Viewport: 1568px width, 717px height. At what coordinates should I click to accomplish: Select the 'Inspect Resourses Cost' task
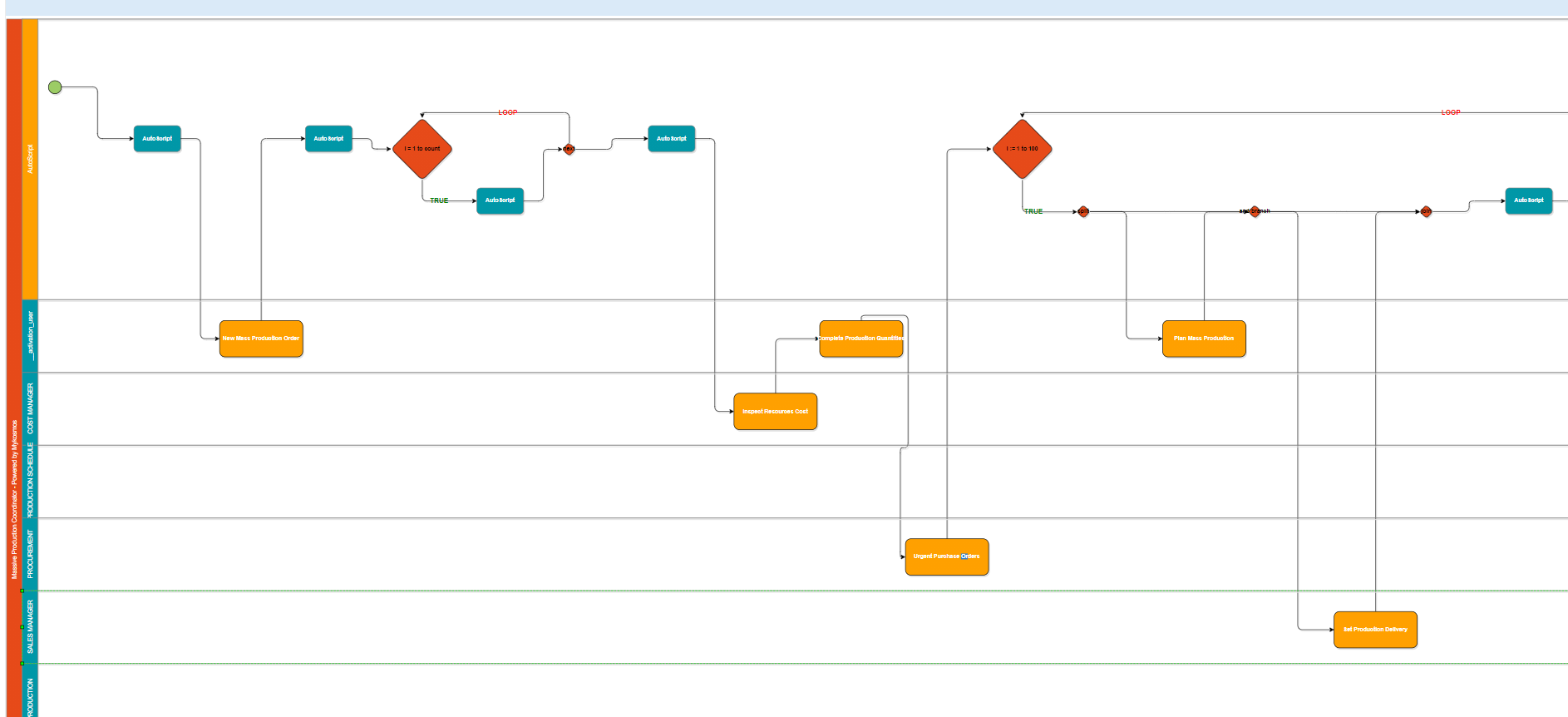[x=776, y=412]
